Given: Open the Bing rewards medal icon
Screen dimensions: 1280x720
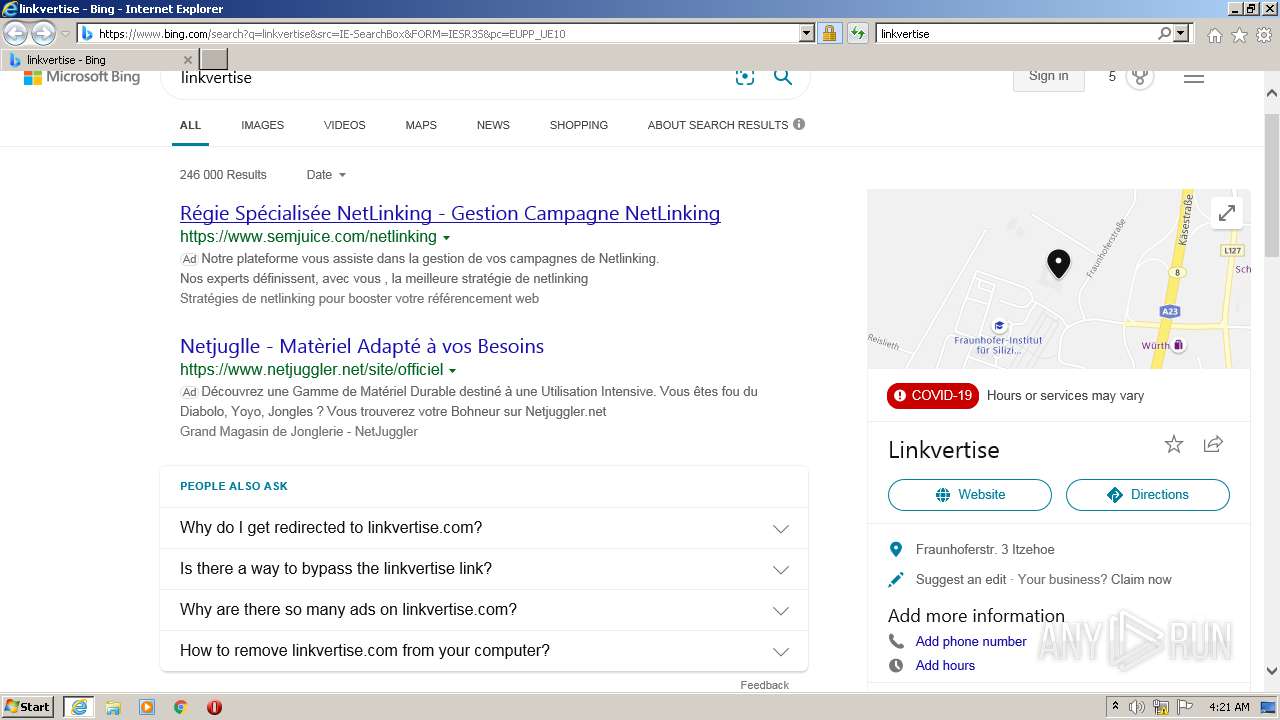Looking at the screenshot, I should pyautogui.click(x=1140, y=77).
